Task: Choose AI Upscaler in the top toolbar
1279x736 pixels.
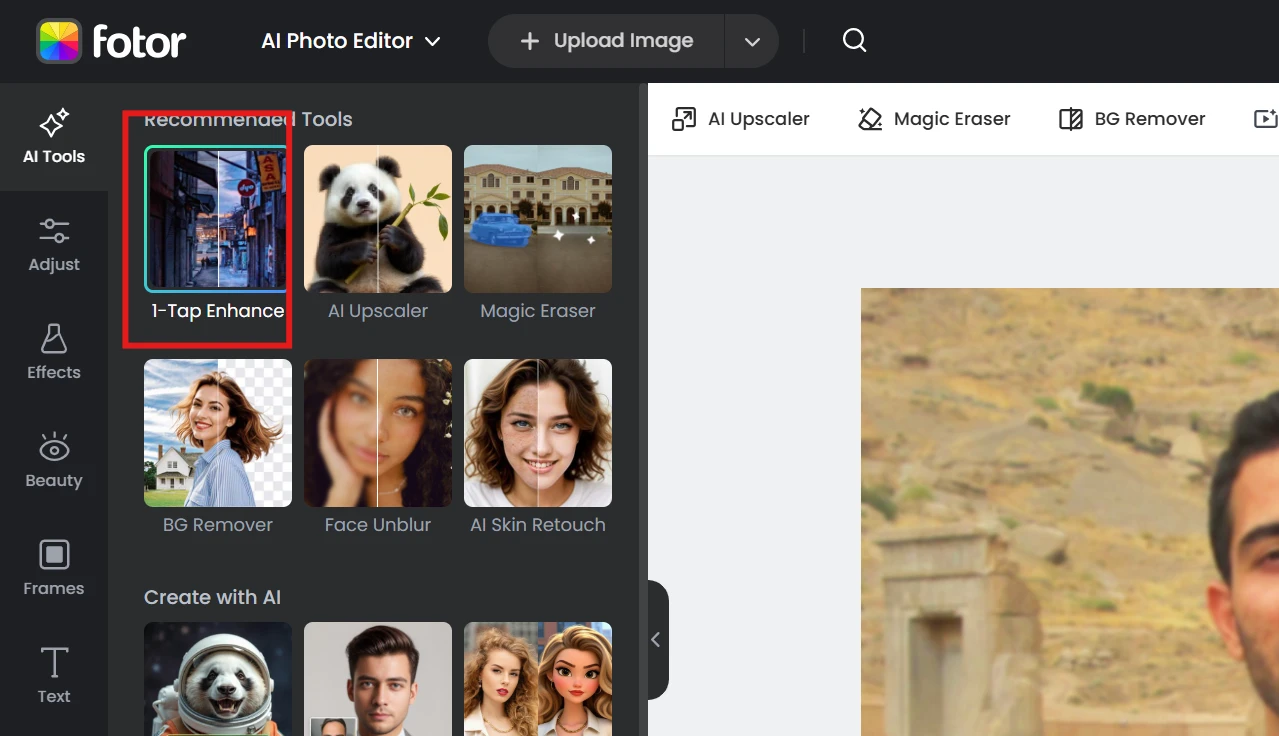Action: coord(741,119)
